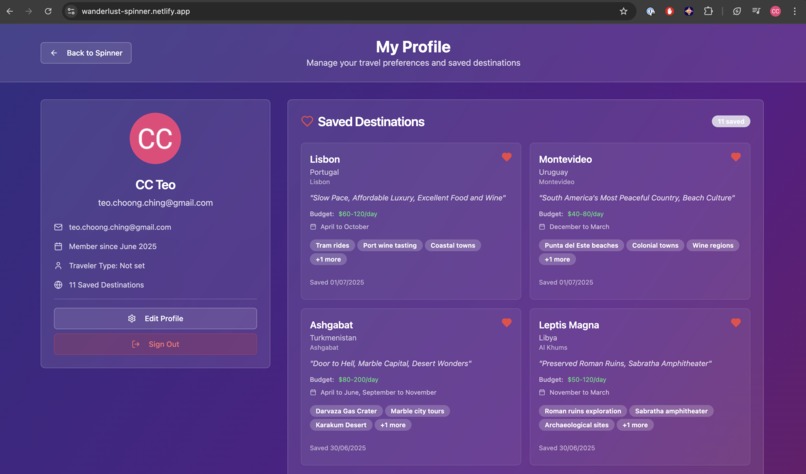Reload the page with the refresh icon

48,11
